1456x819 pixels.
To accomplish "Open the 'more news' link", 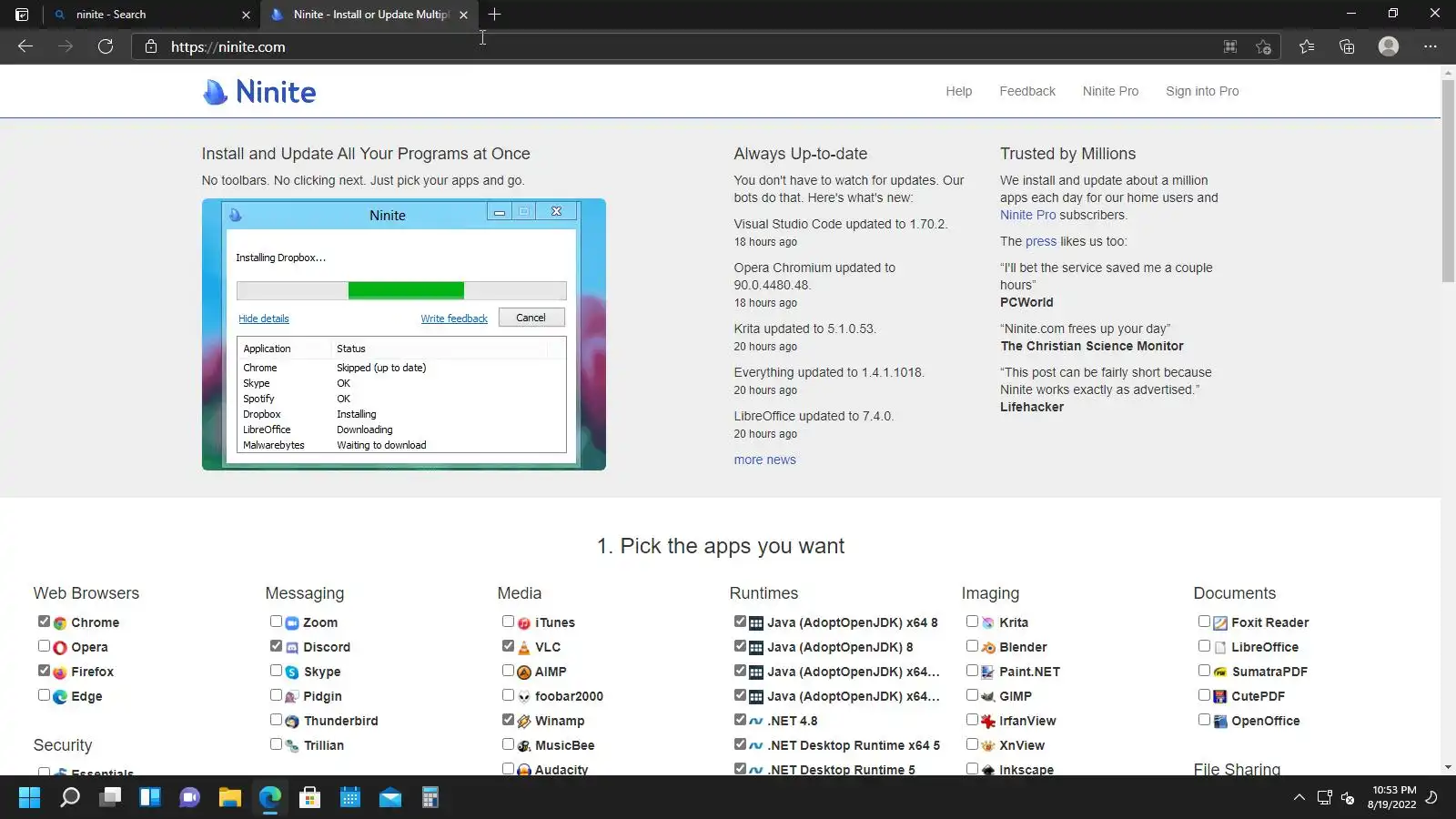I will [765, 460].
